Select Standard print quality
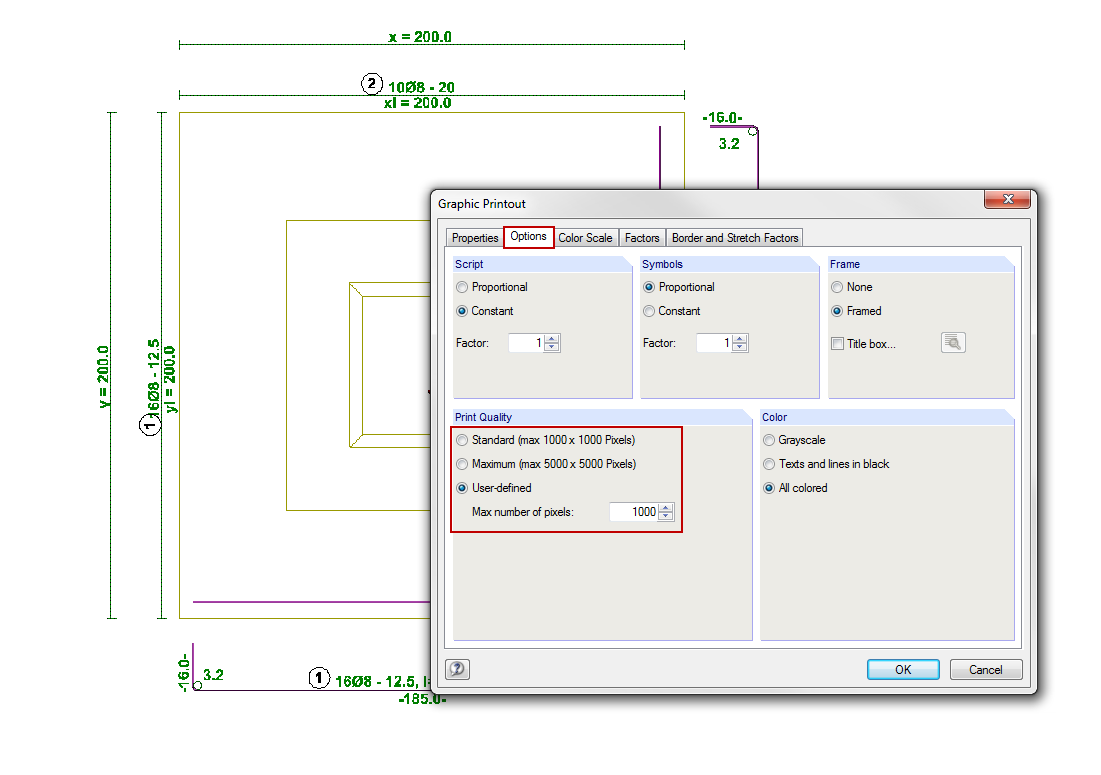Viewport: 1101px width, 775px height. (x=461, y=440)
